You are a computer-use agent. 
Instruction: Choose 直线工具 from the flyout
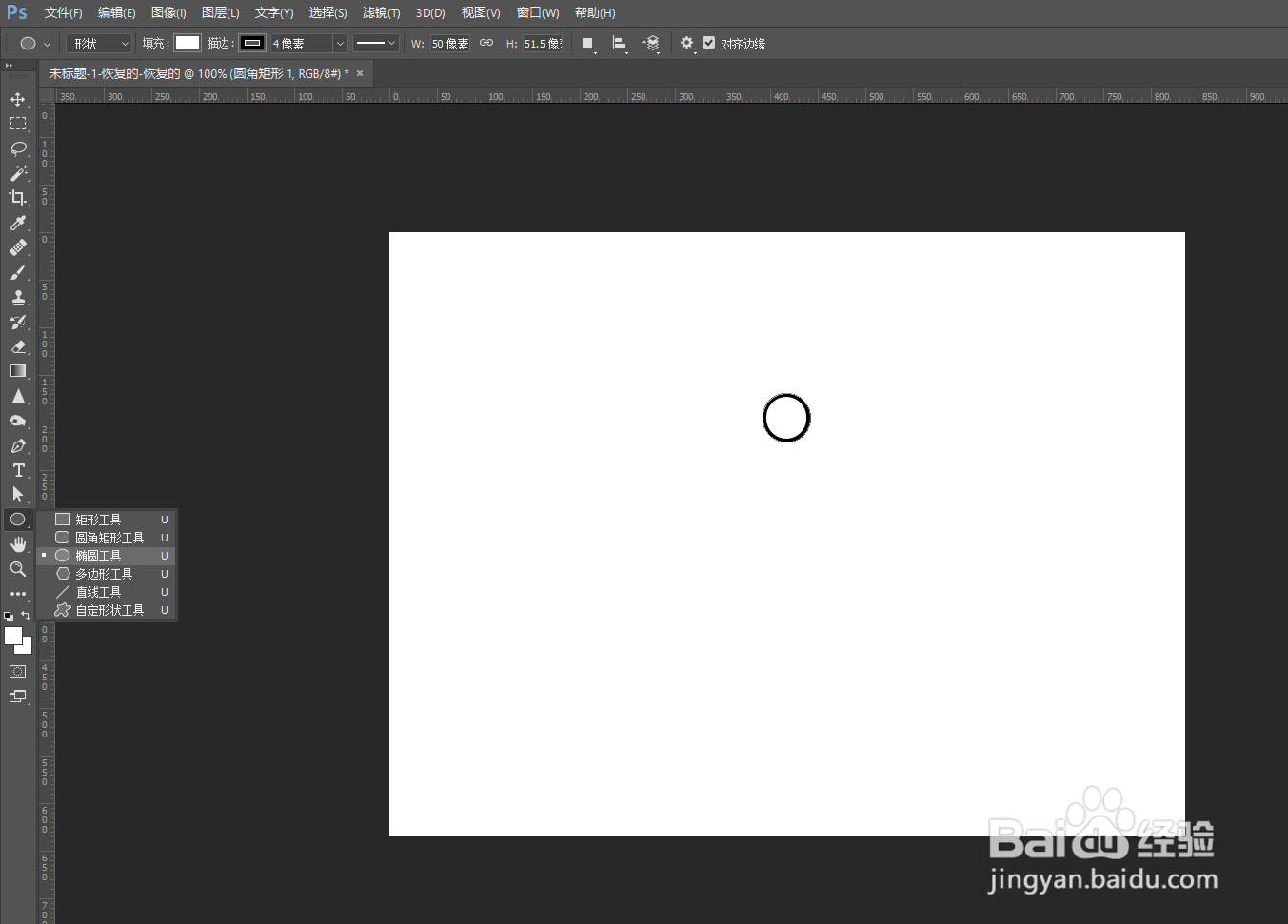[106, 592]
